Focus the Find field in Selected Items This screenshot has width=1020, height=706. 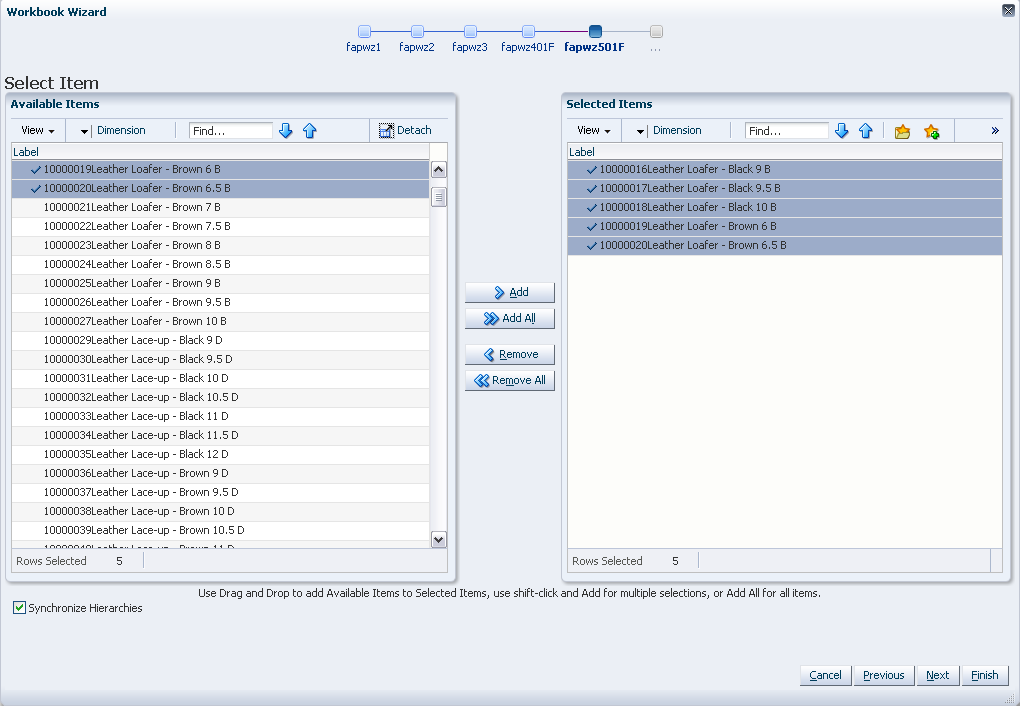tap(786, 131)
